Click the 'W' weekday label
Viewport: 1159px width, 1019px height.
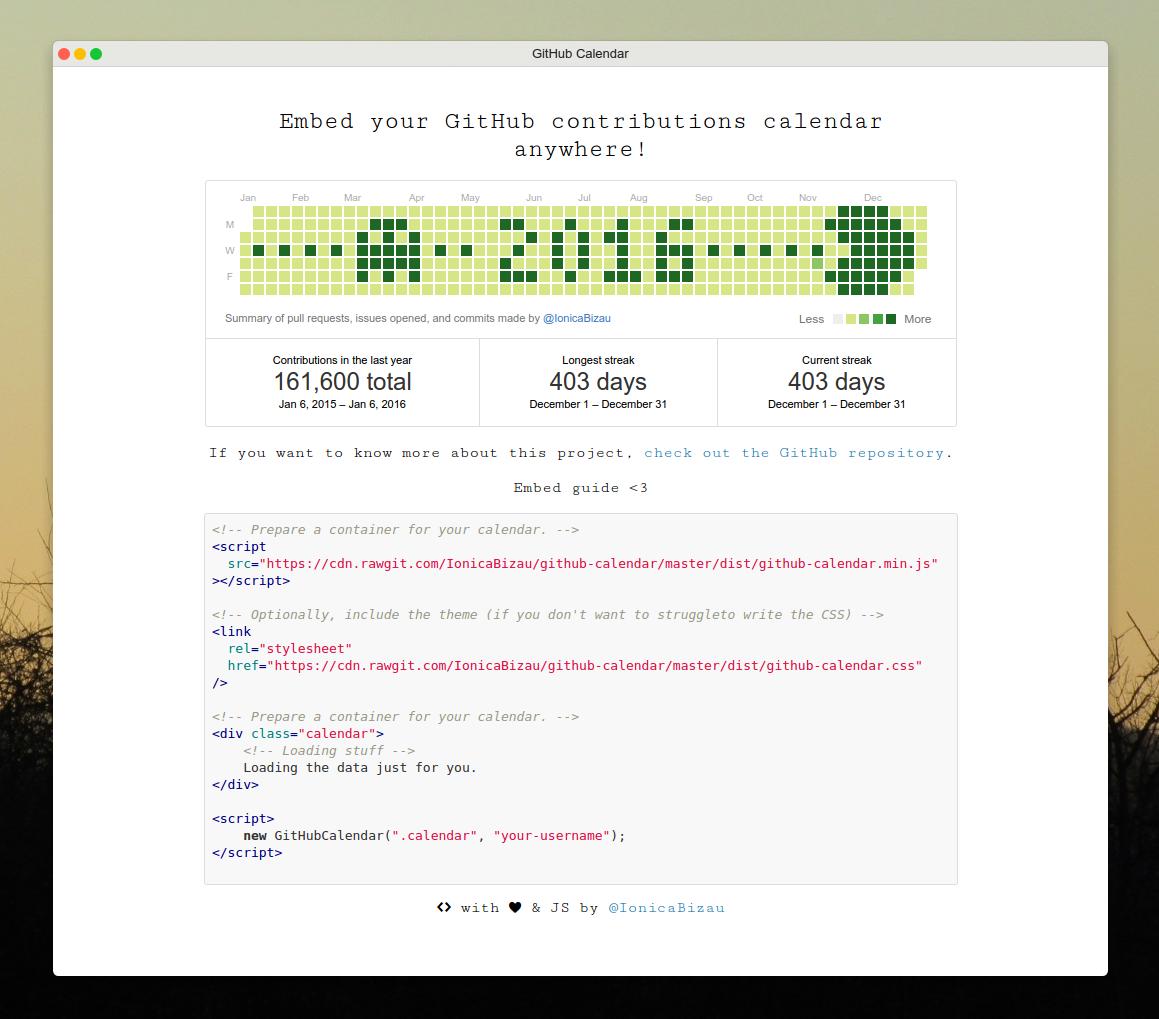[230, 251]
